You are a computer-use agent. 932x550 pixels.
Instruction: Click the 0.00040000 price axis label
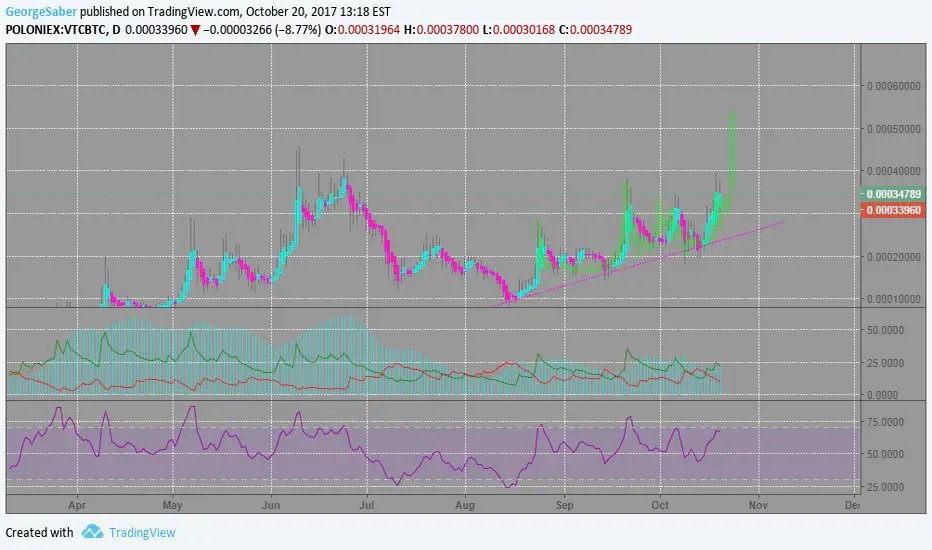(893, 171)
